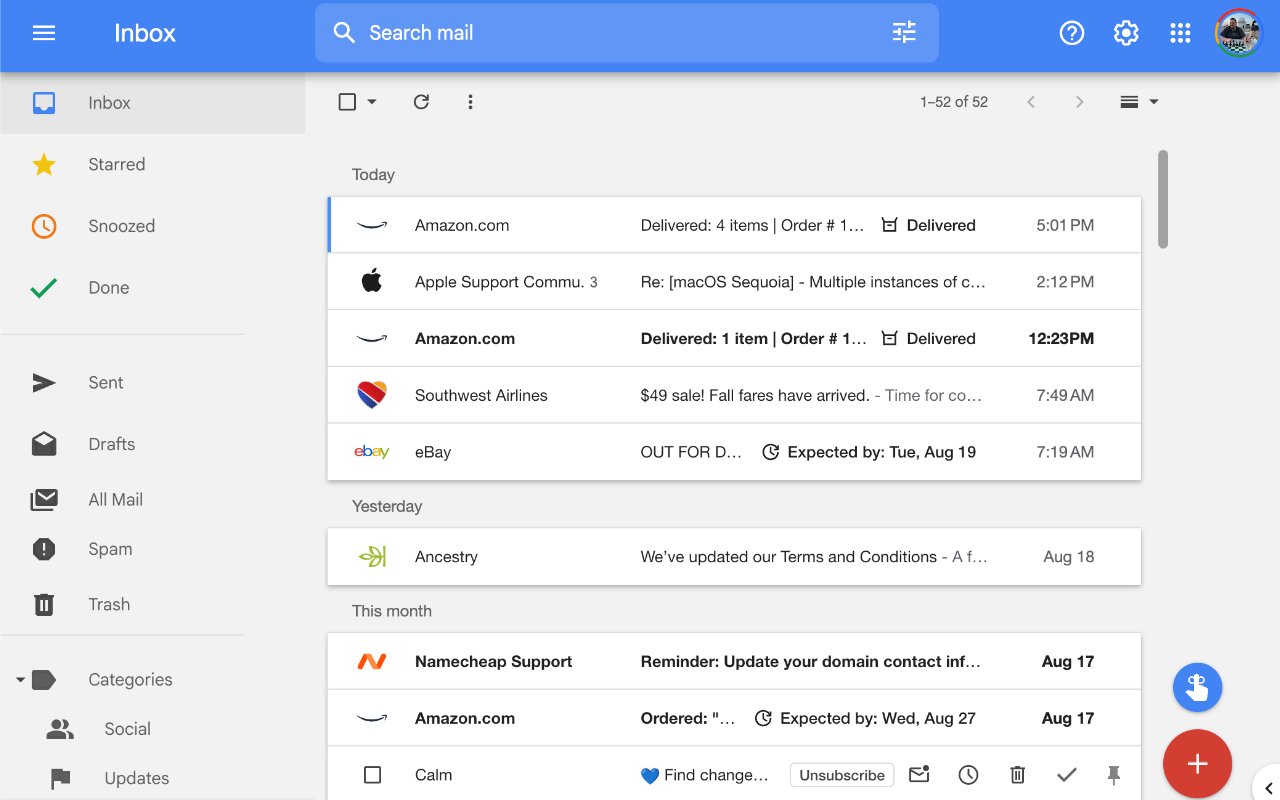
Task: Open the Ancestry Terms and Conditions email
Action: 734,557
